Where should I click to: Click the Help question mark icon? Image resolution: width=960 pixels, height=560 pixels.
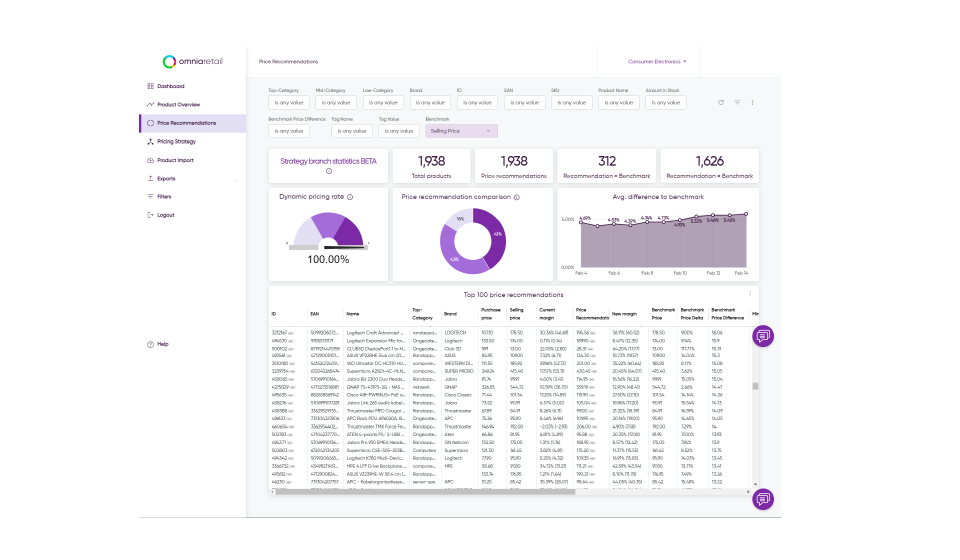coord(150,345)
